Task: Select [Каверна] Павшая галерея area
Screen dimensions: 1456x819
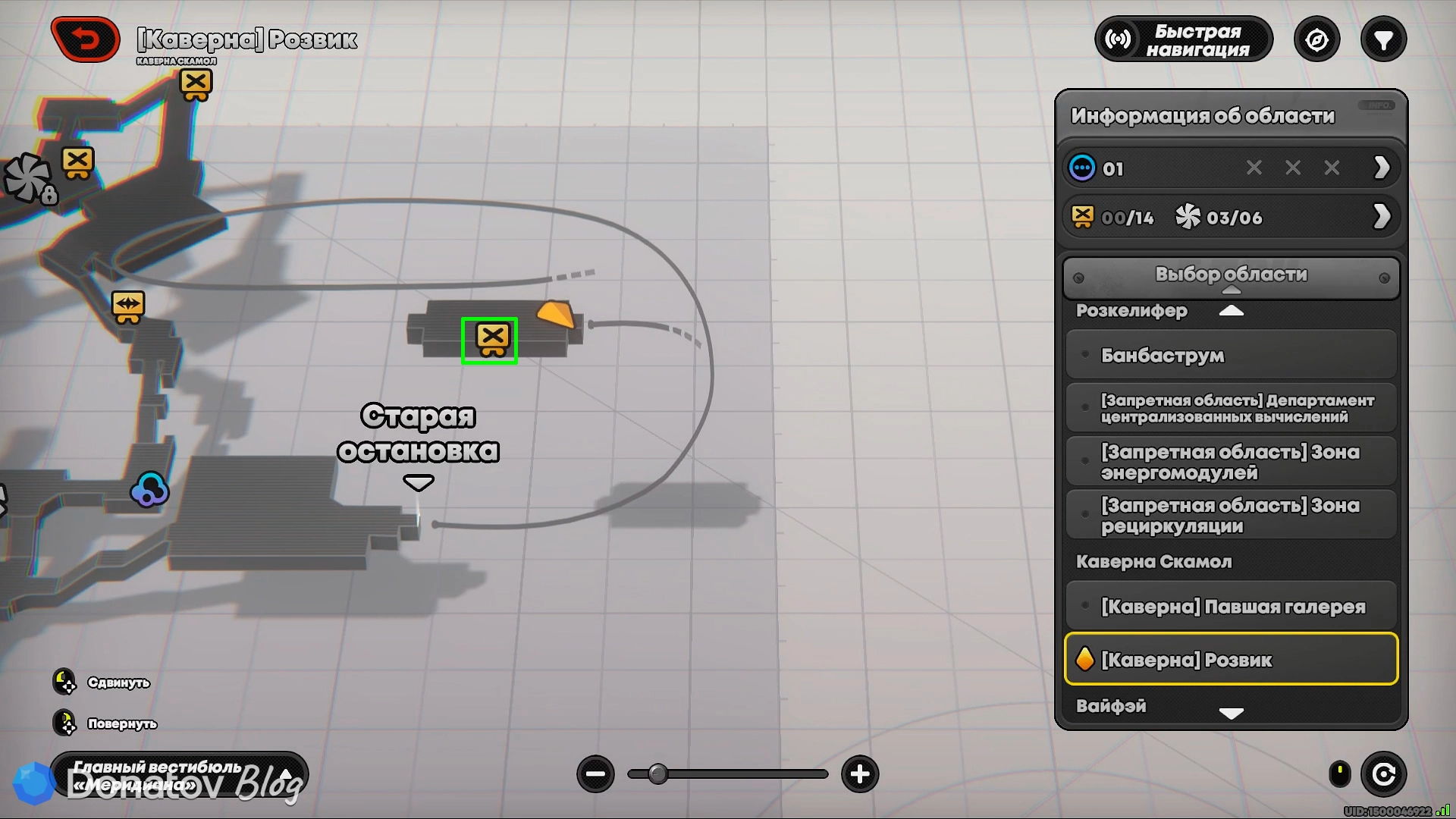Action: (x=1231, y=606)
